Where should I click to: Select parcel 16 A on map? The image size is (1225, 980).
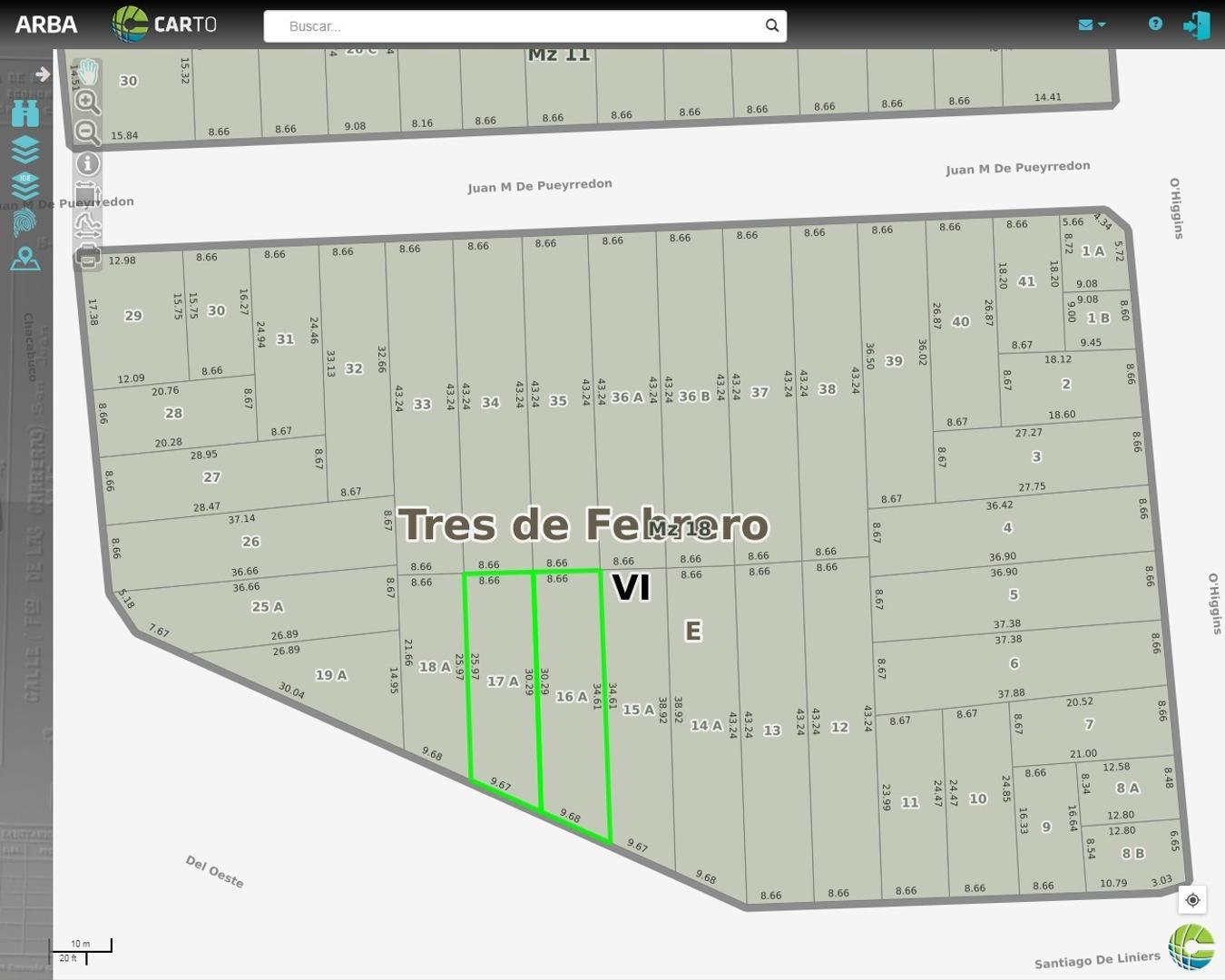coord(571,697)
